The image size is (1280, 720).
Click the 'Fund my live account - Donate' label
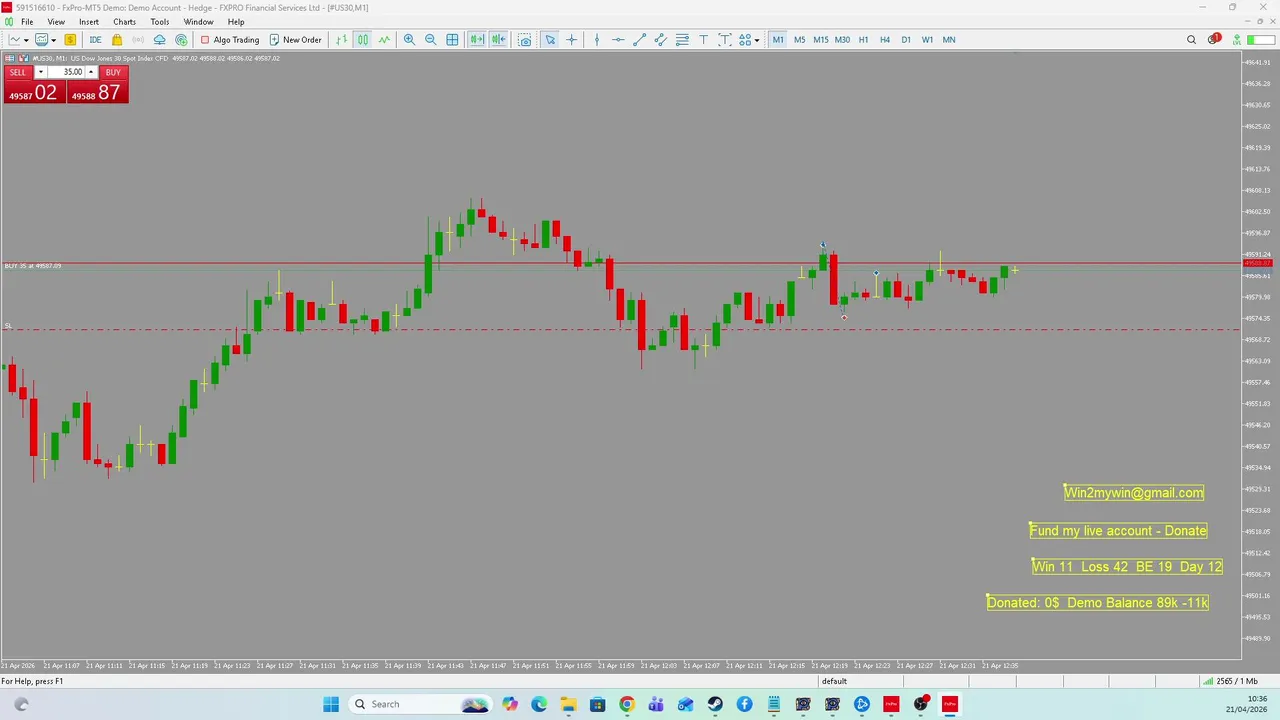pyautogui.click(x=1118, y=531)
